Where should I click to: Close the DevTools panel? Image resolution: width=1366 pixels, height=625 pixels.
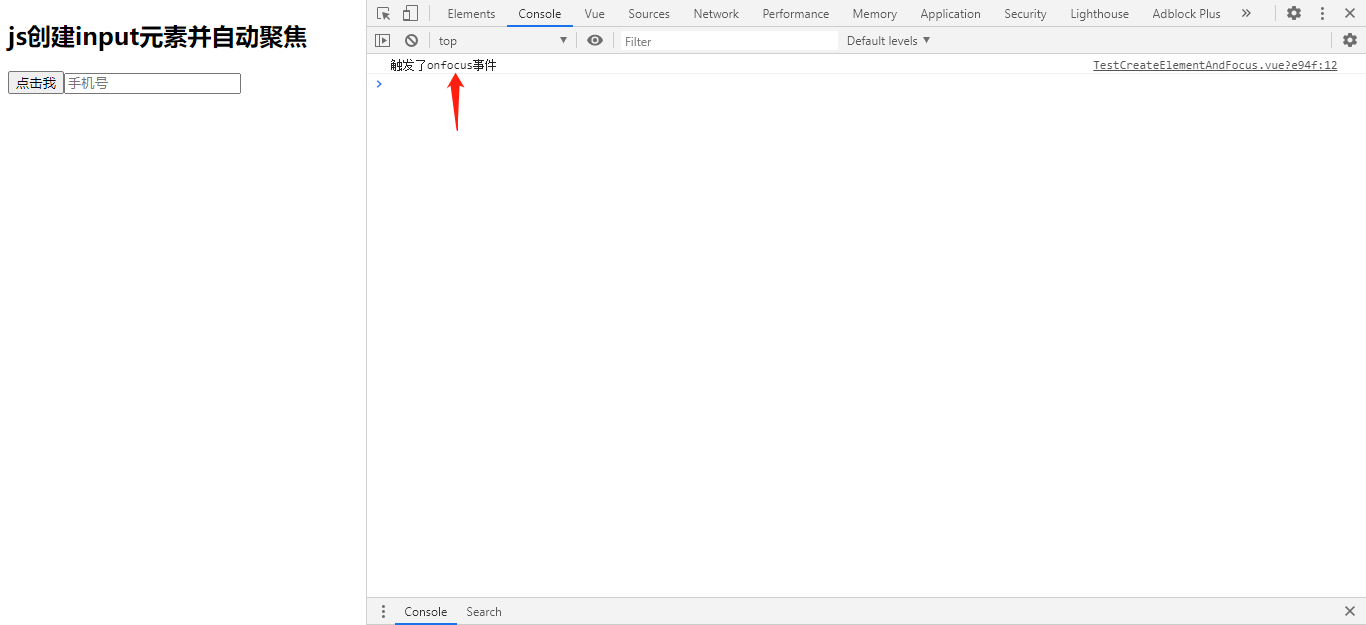(1349, 13)
